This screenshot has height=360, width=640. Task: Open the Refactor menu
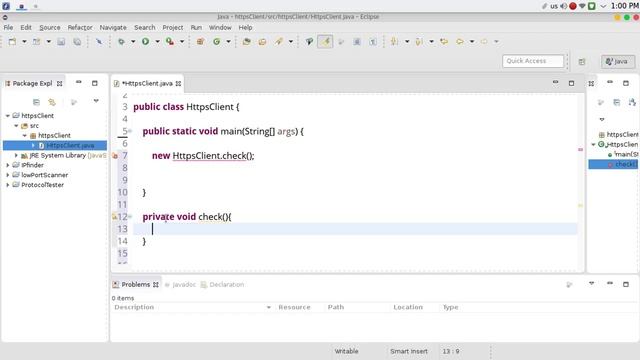80,27
